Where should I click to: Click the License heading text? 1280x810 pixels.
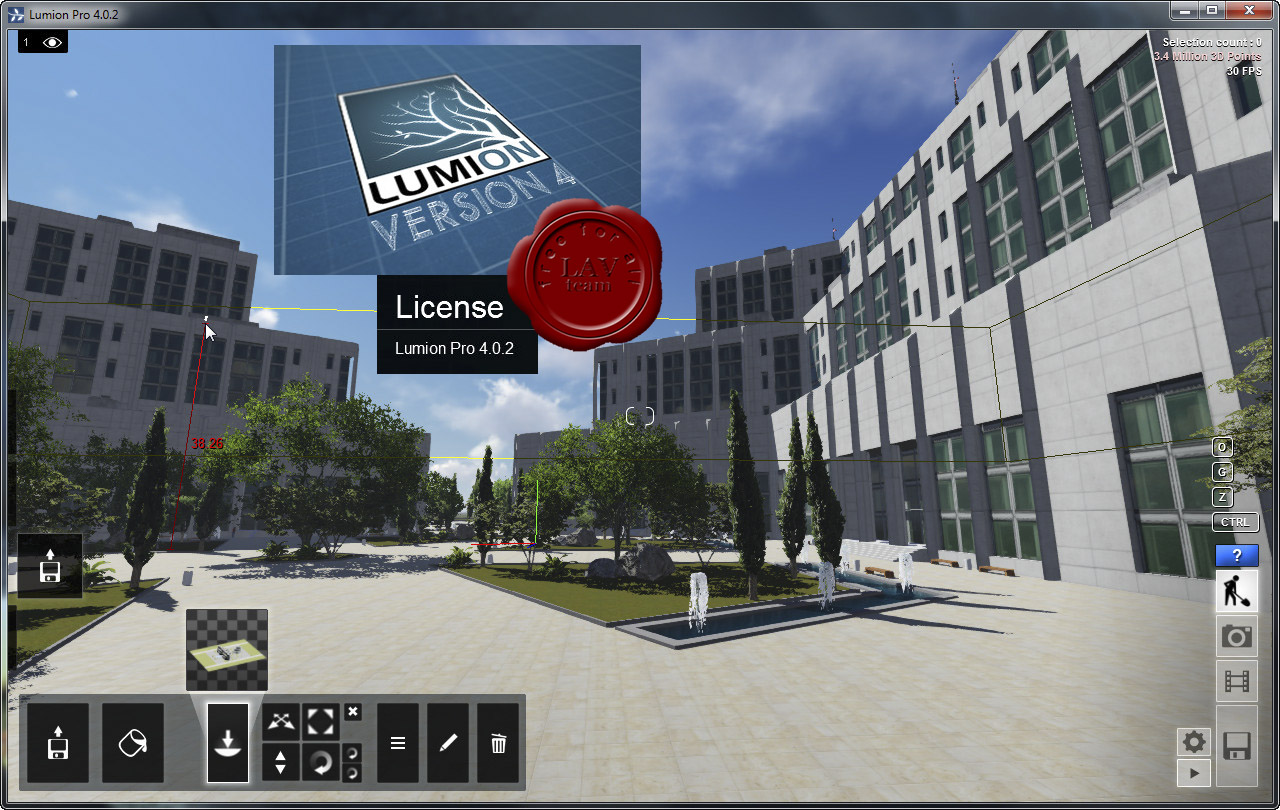point(449,307)
